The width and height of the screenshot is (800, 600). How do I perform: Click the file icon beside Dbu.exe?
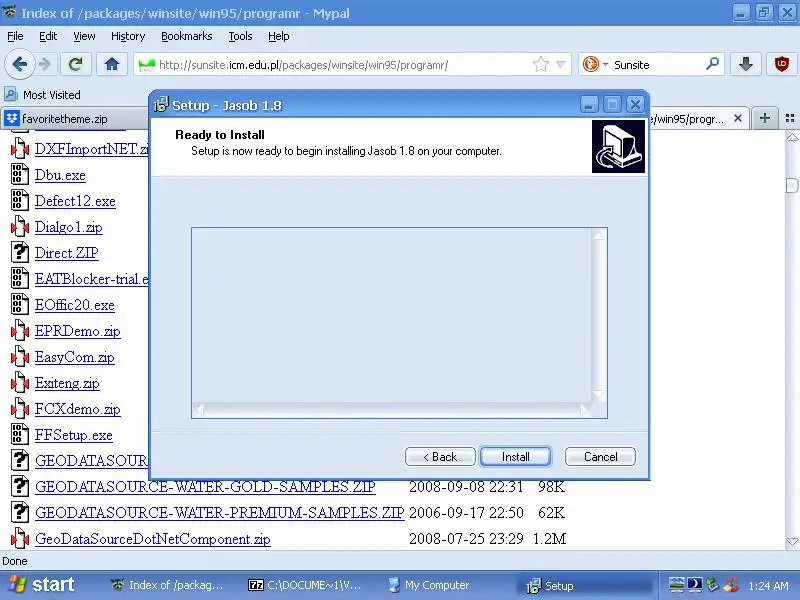click(20, 174)
